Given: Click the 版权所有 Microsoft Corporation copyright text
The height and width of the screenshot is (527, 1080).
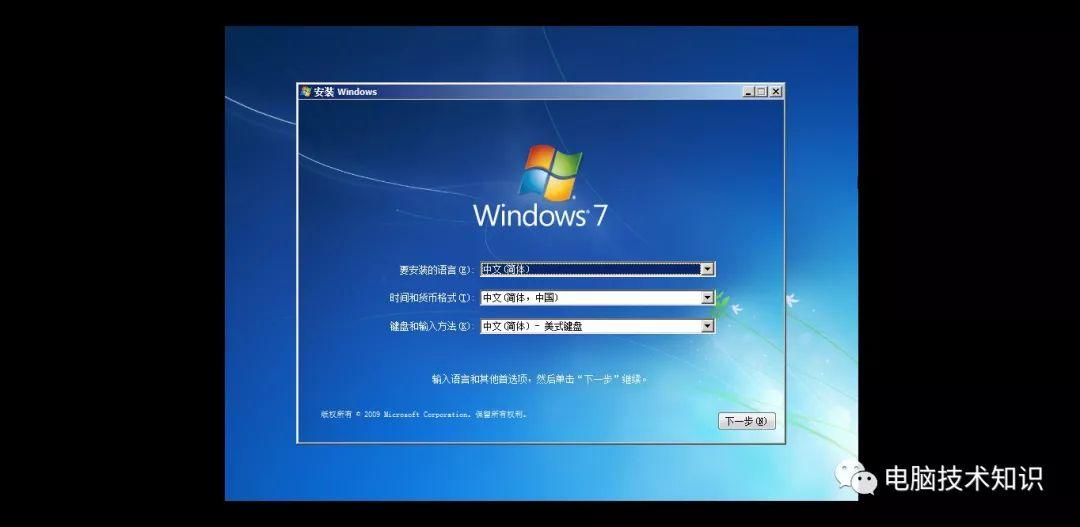Looking at the screenshot, I should 424,415.
